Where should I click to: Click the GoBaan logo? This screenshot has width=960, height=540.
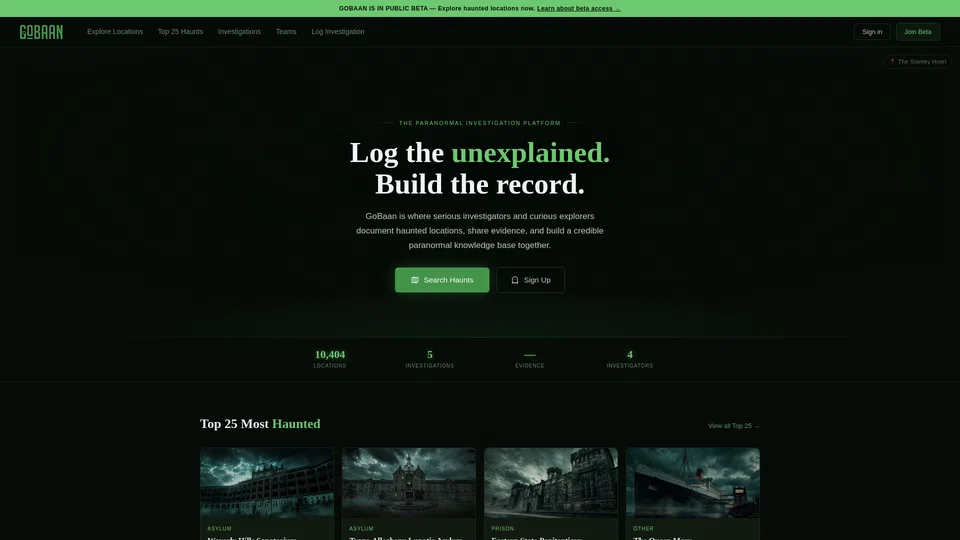[x=41, y=32]
